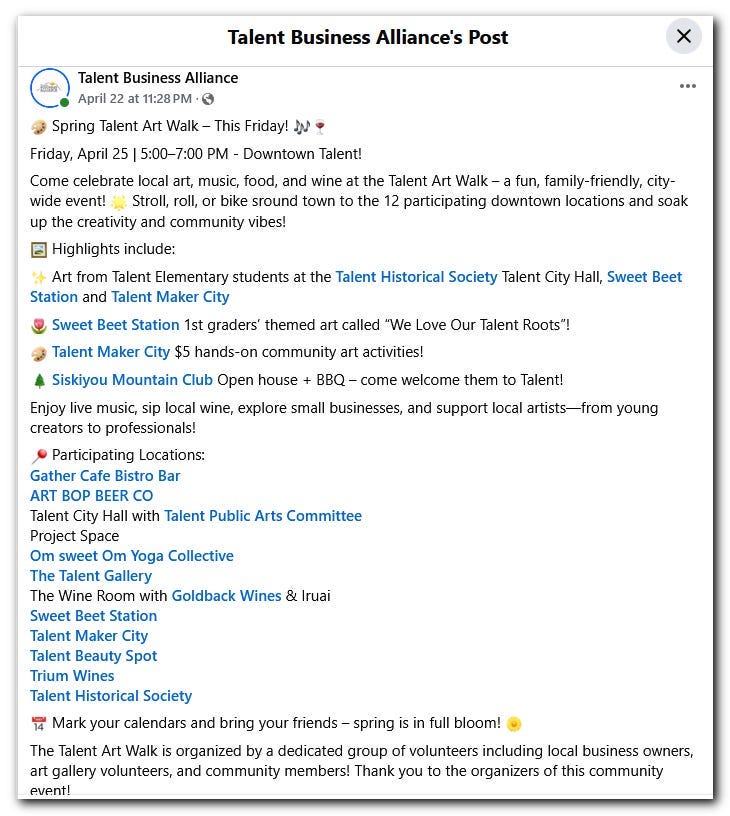Click the sparkles emoji before 'Art from Talent Elementary'
The image size is (730, 816).
click(x=39, y=277)
